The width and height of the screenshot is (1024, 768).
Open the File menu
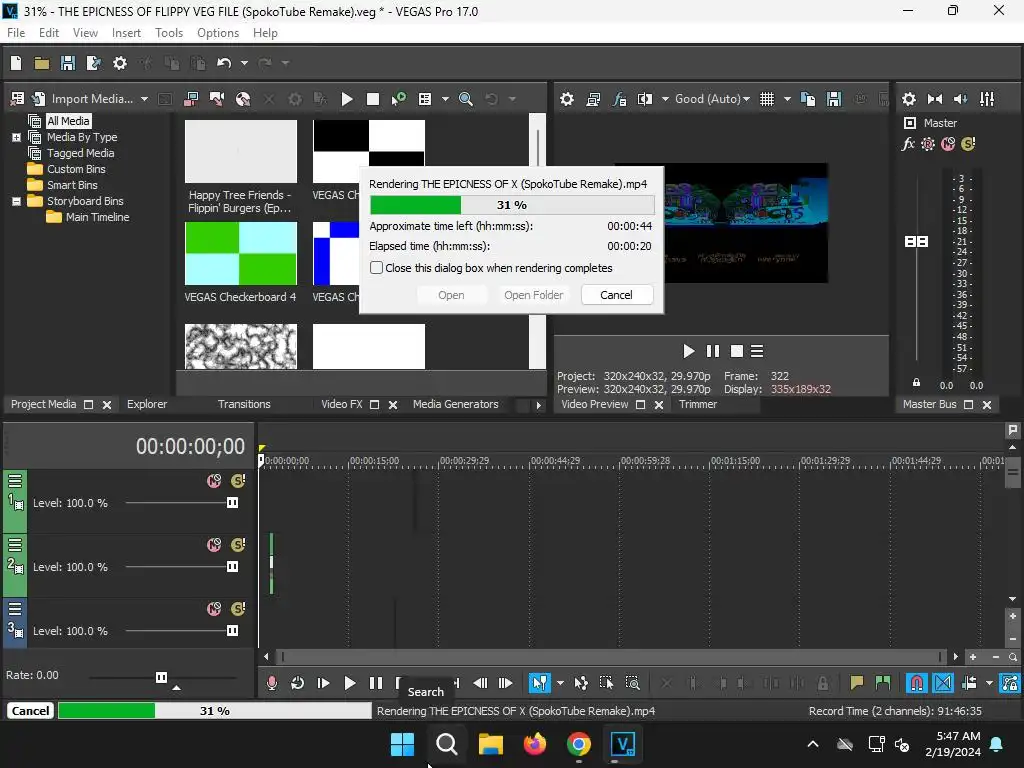tap(16, 33)
